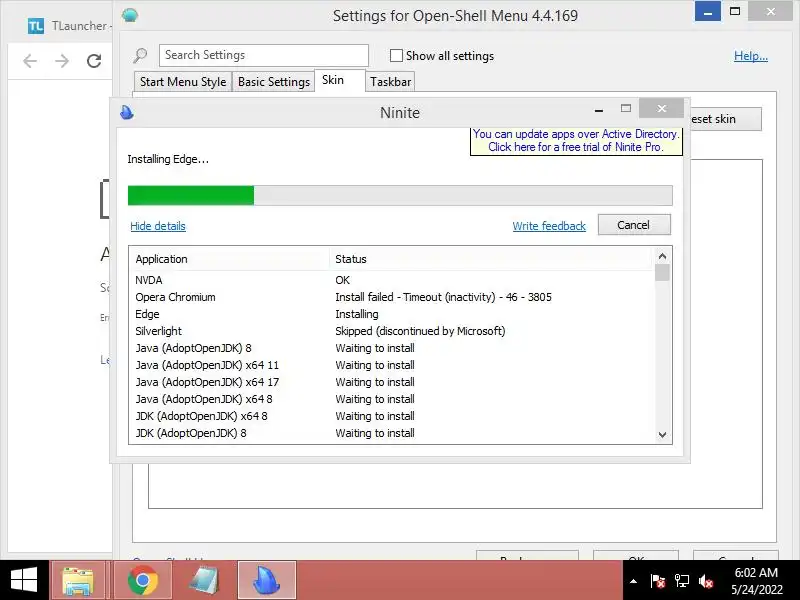
Task: Click the muted volume tray icon
Action: pos(706,581)
